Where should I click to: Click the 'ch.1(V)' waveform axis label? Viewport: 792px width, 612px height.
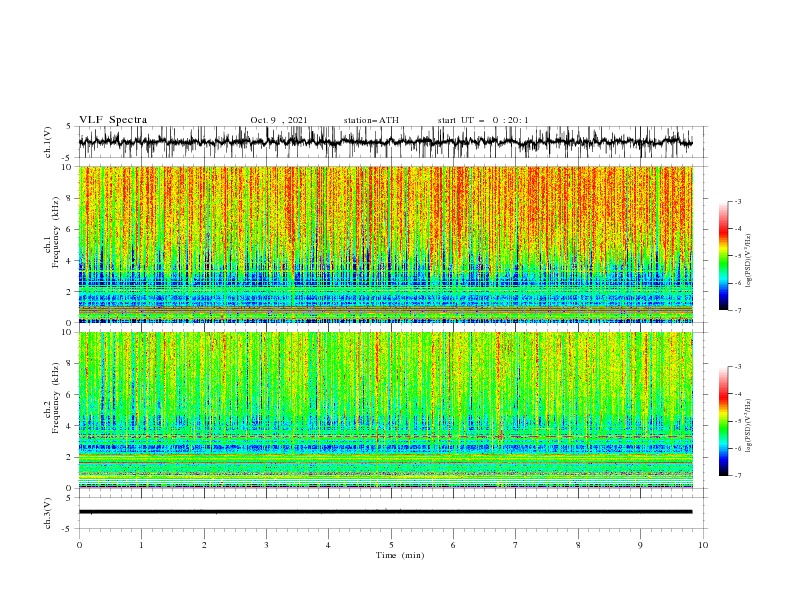point(48,142)
